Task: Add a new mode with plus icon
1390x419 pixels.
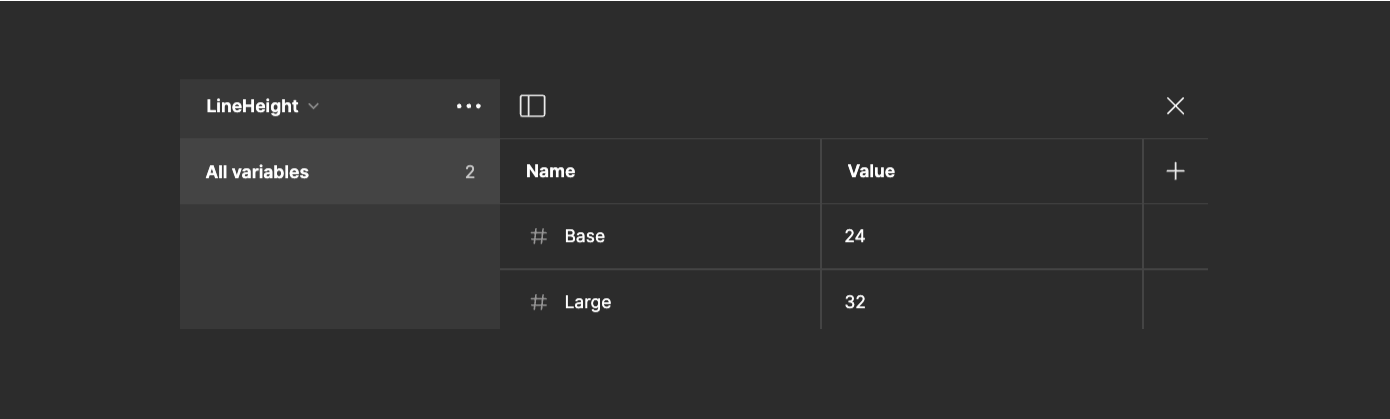Action: (x=1175, y=172)
